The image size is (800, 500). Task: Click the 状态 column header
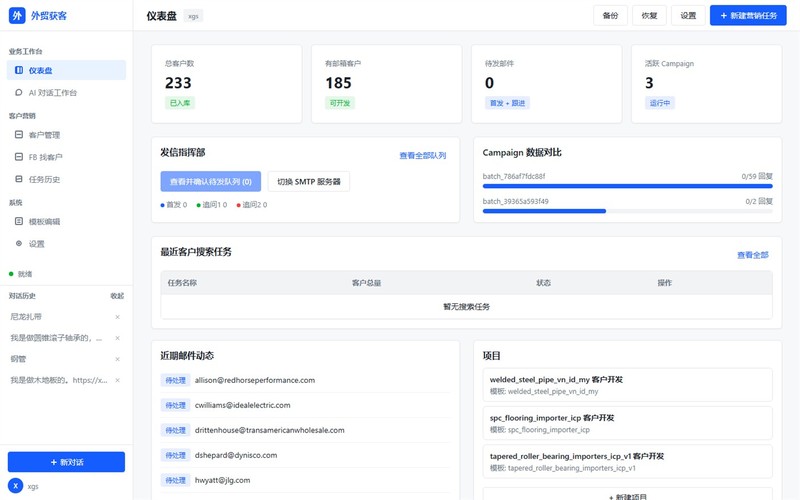543,283
